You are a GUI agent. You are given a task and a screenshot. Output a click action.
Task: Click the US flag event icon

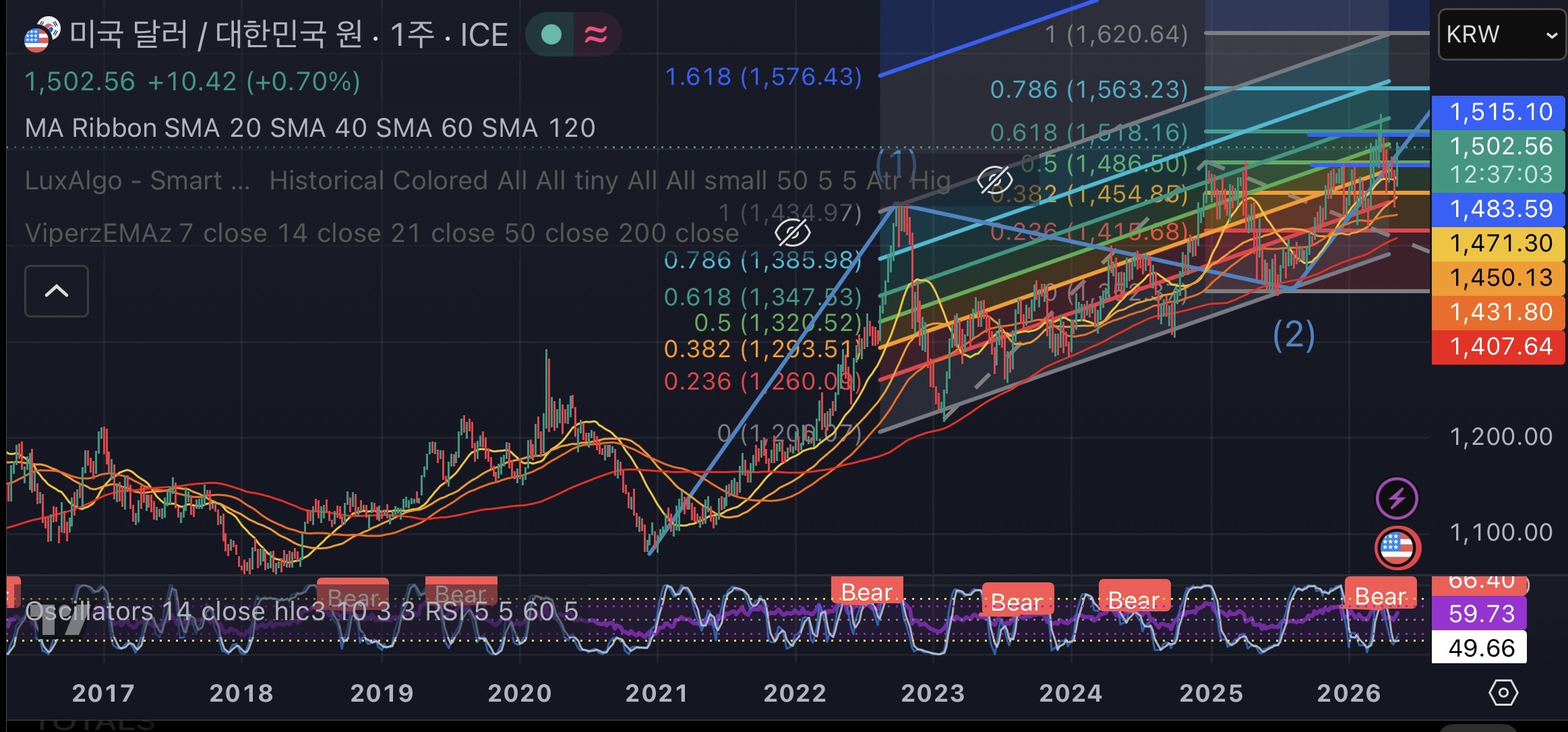tap(1397, 548)
